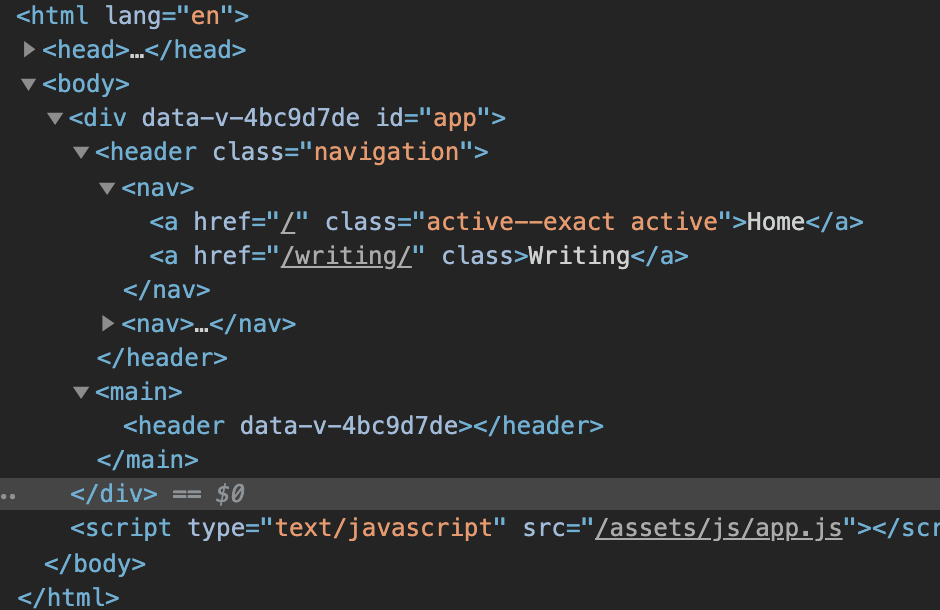
Task: Select the closing </main> tag
Action: pos(147,460)
